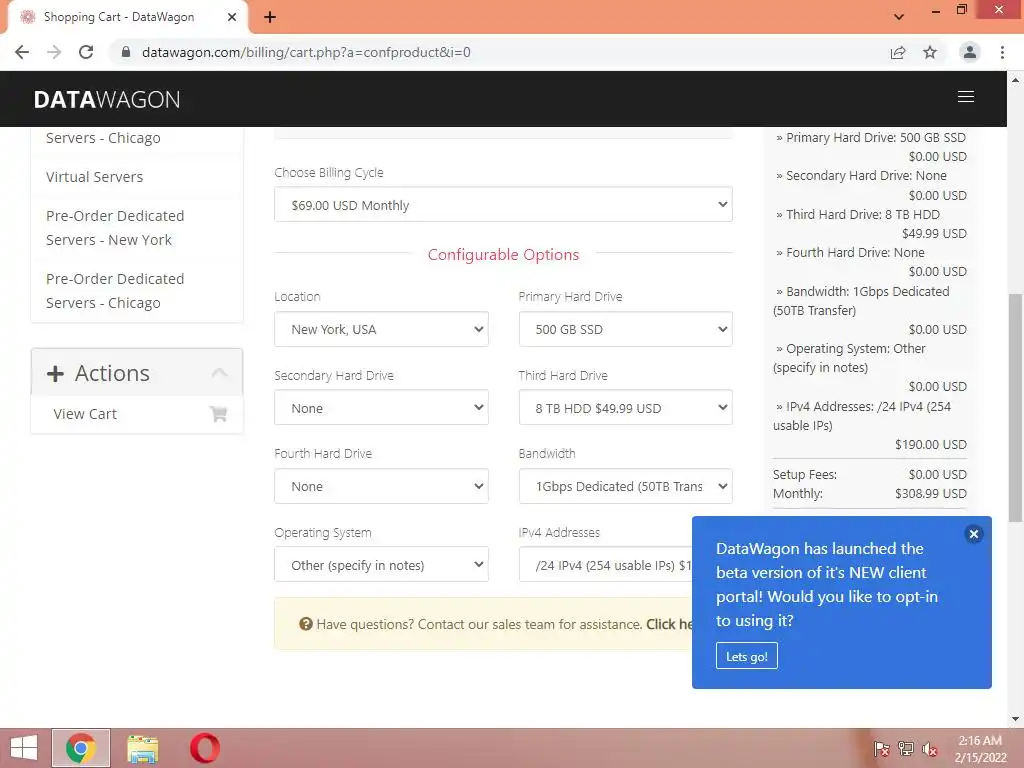Collapse the Actions panel chevron
The height and width of the screenshot is (768, 1024).
(219, 372)
